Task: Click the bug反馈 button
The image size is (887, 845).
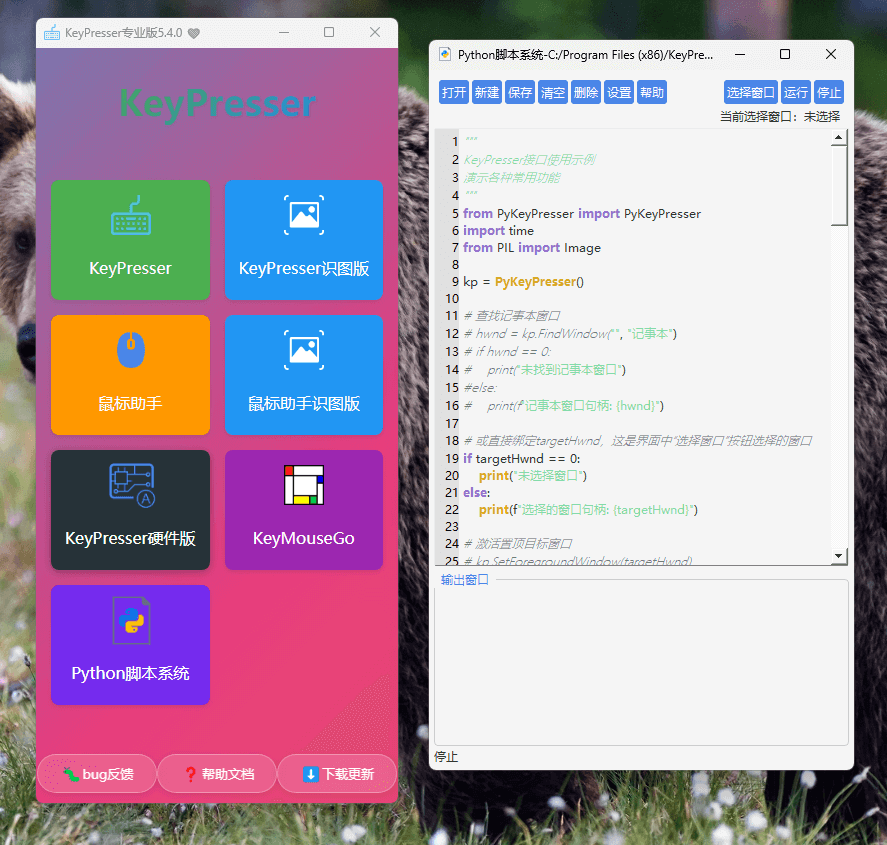Action: [97, 774]
